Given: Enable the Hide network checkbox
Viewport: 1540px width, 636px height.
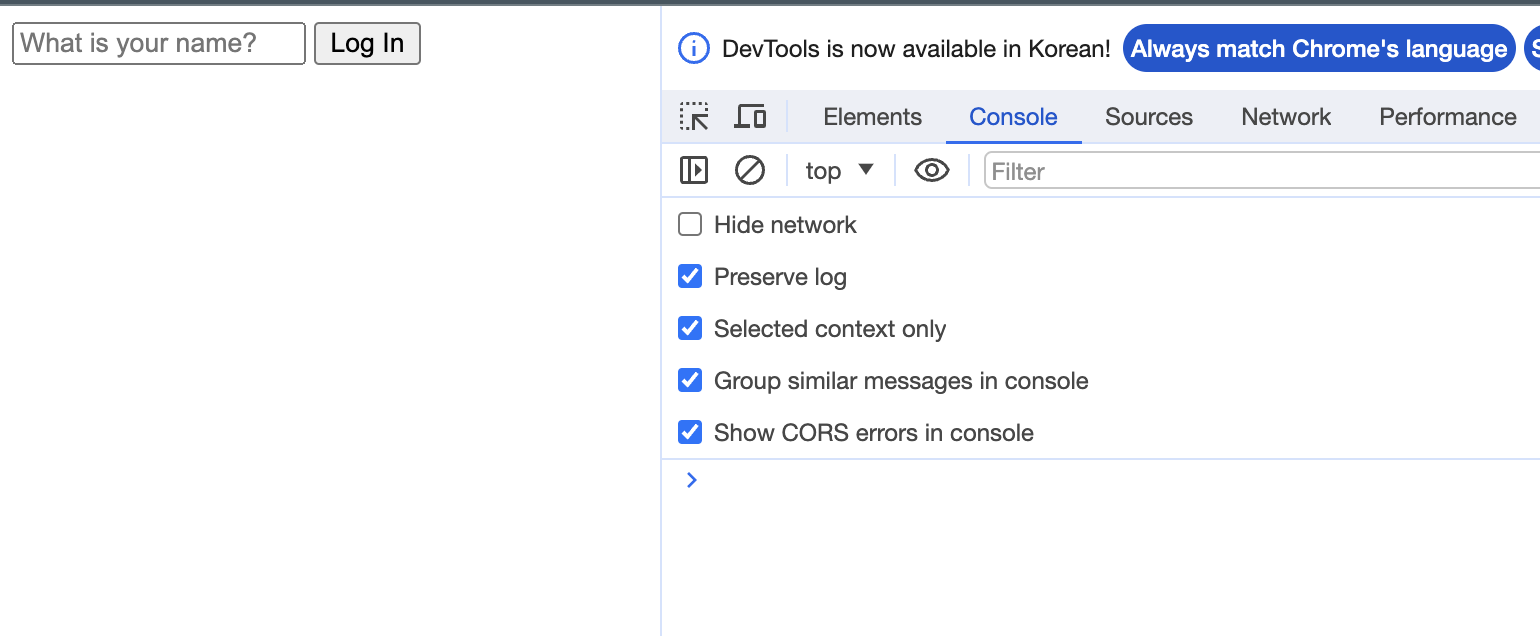Looking at the screenshot, I should tap(690, 224).
